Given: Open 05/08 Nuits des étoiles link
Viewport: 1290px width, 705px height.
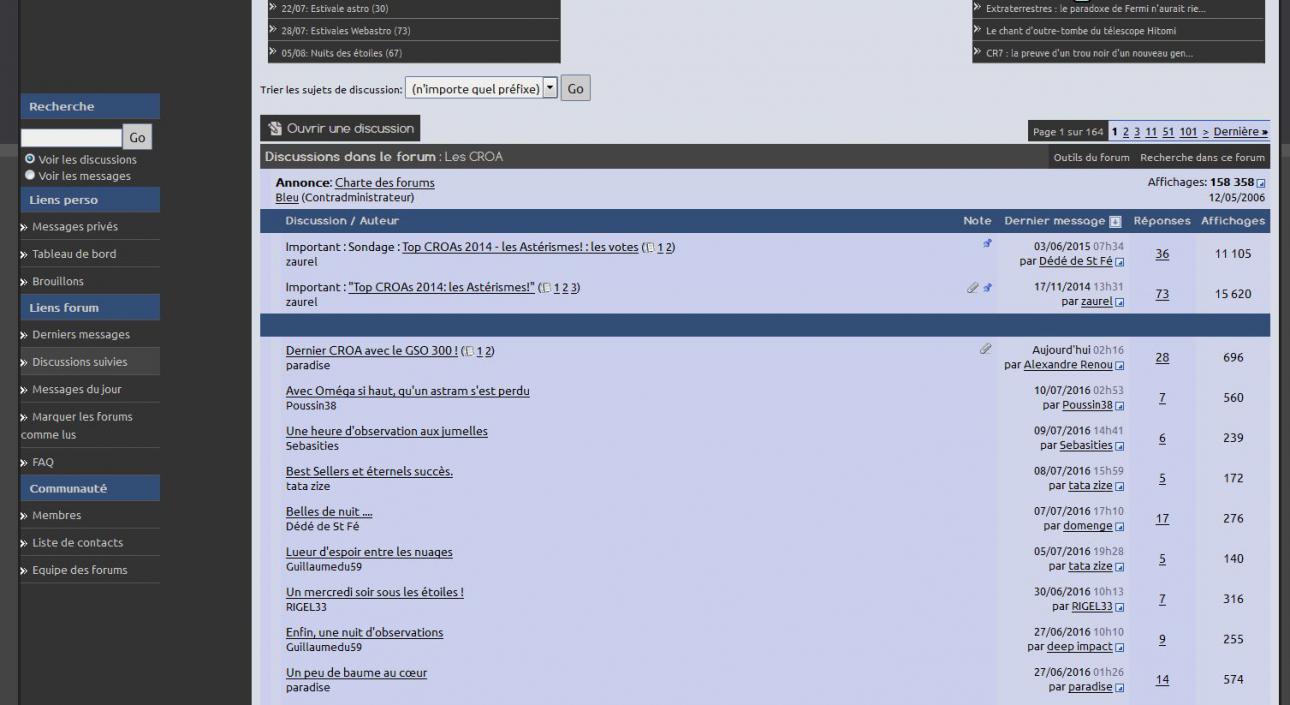Looking at the screenshot, I should (x=342, y=53).
